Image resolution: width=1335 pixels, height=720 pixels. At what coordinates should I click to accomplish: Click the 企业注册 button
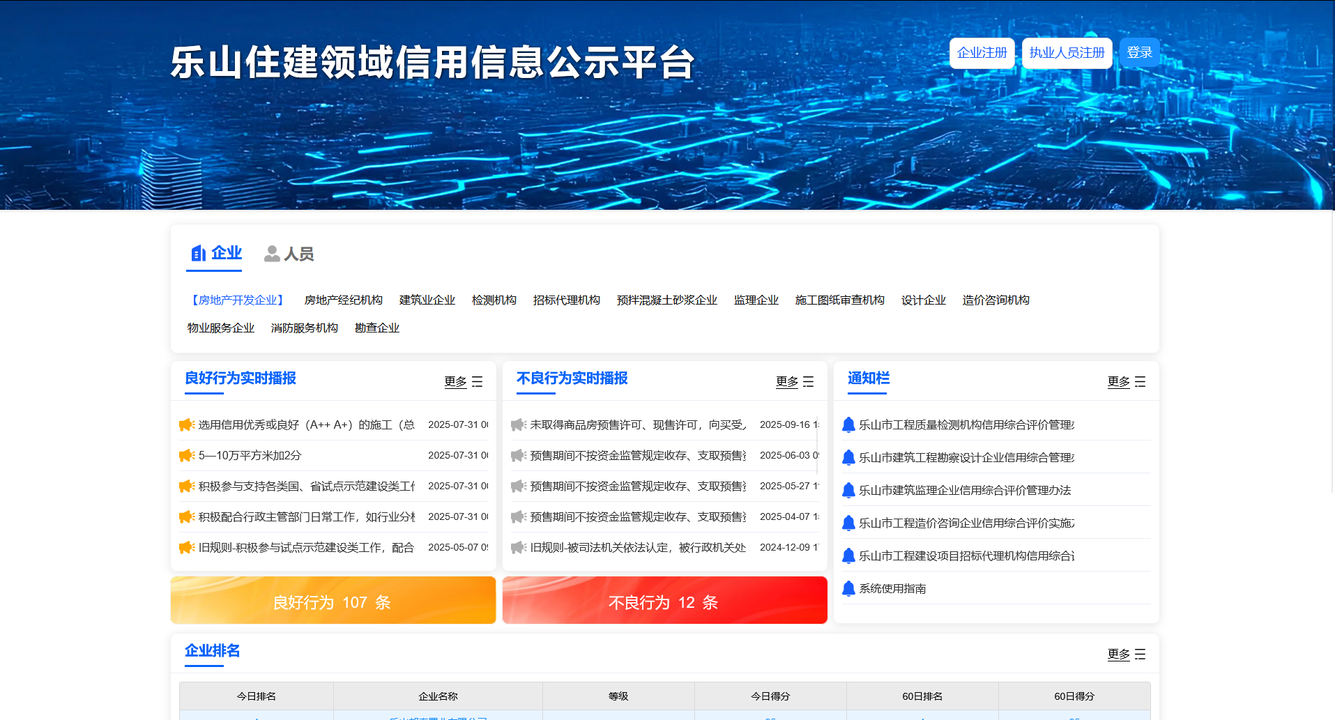[x=982, y=53]
